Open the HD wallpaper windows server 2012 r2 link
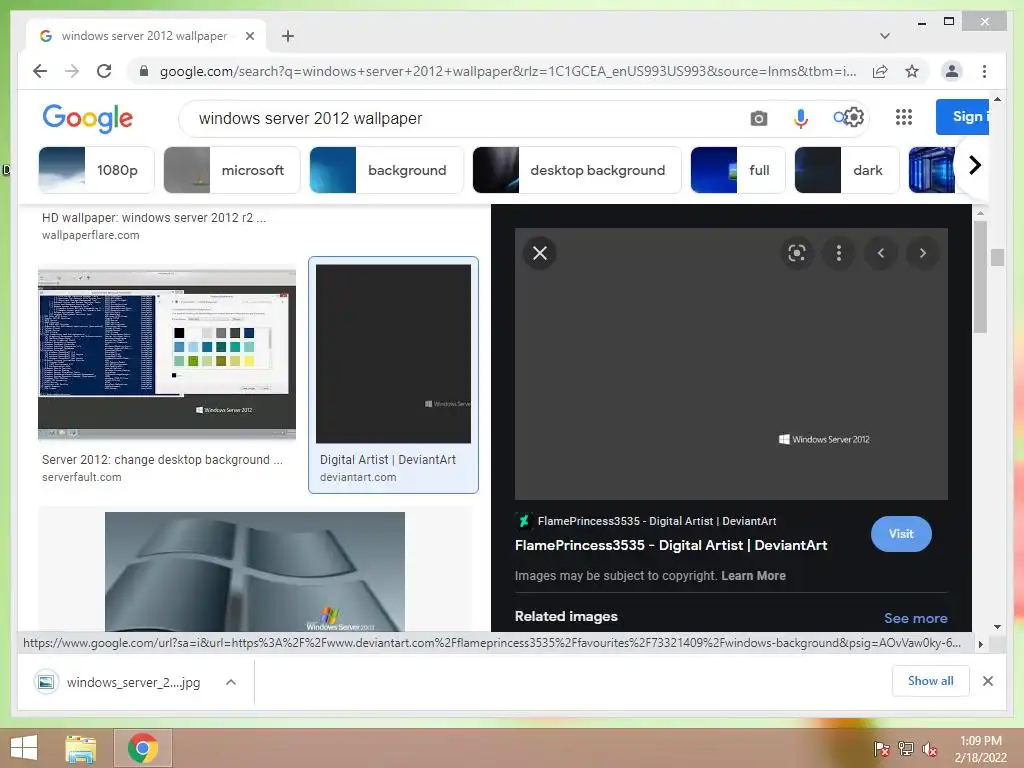1024x768 pixels. click(153, 217)
